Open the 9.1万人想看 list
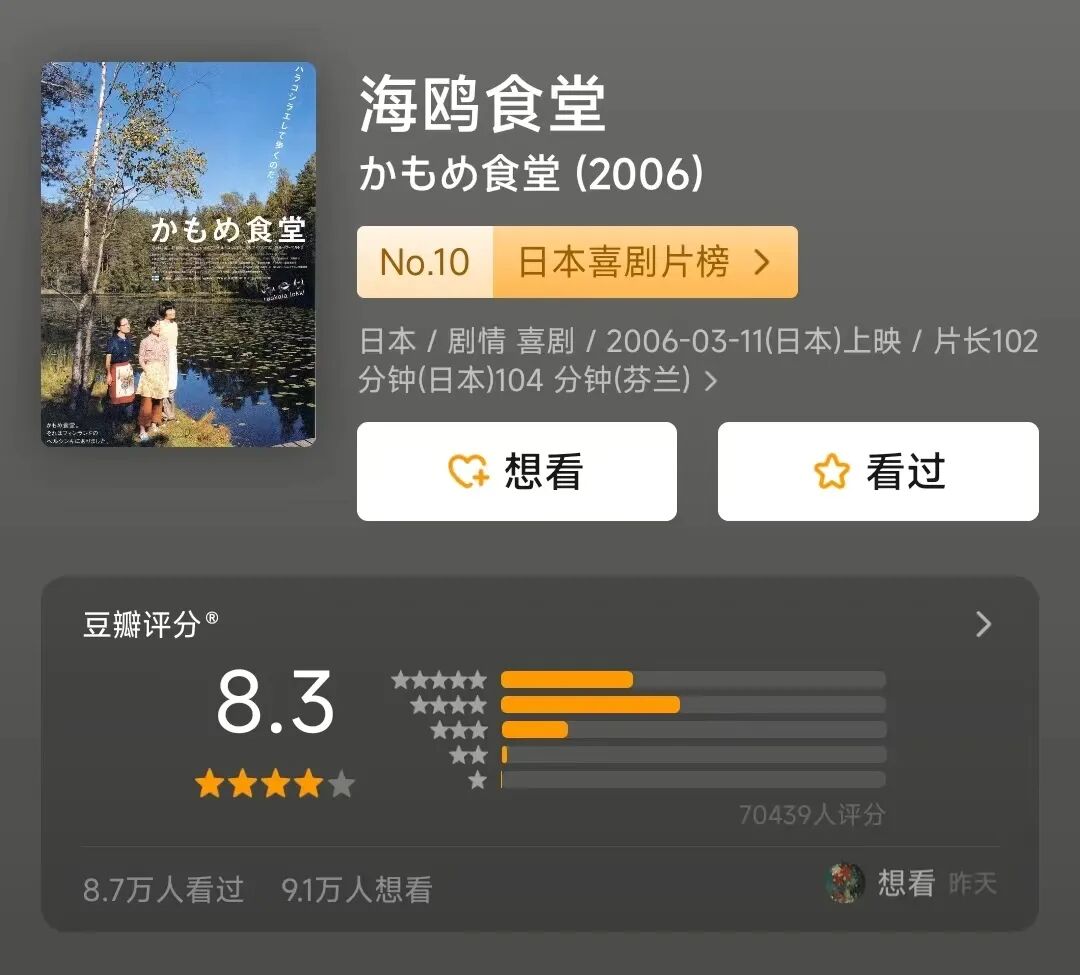The image size is (1080, 975). [x=357, y=889]
